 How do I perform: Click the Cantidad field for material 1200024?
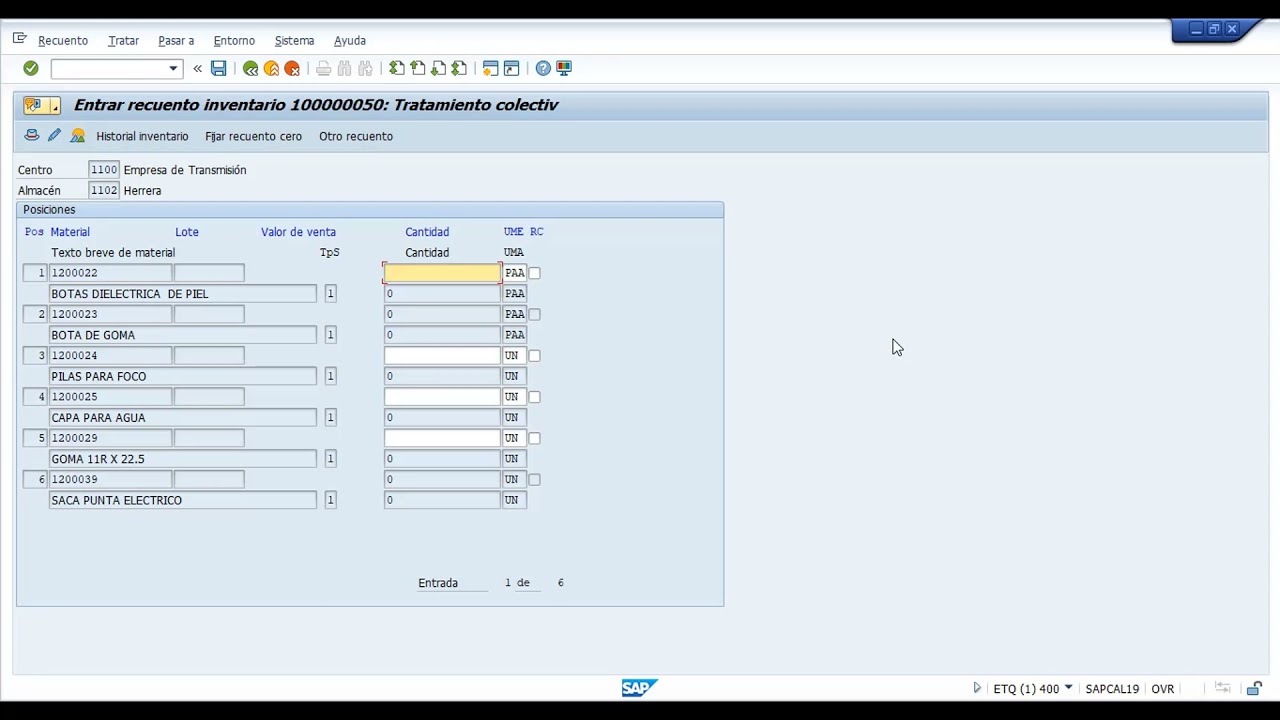coord(442,355)
